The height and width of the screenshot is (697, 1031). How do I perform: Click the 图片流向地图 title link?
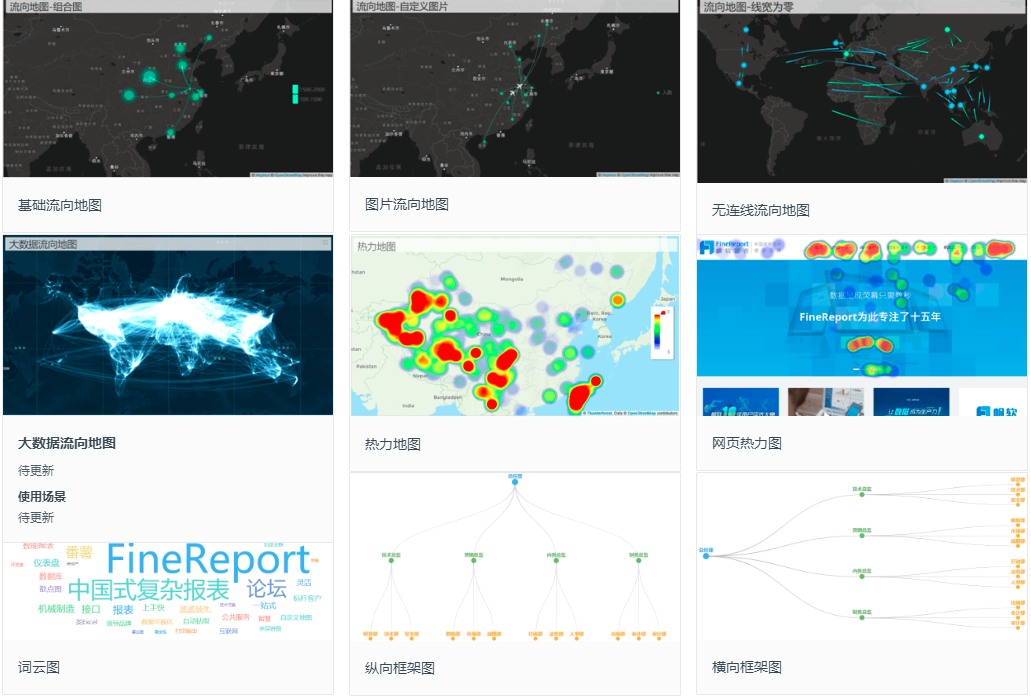[407, 204]
